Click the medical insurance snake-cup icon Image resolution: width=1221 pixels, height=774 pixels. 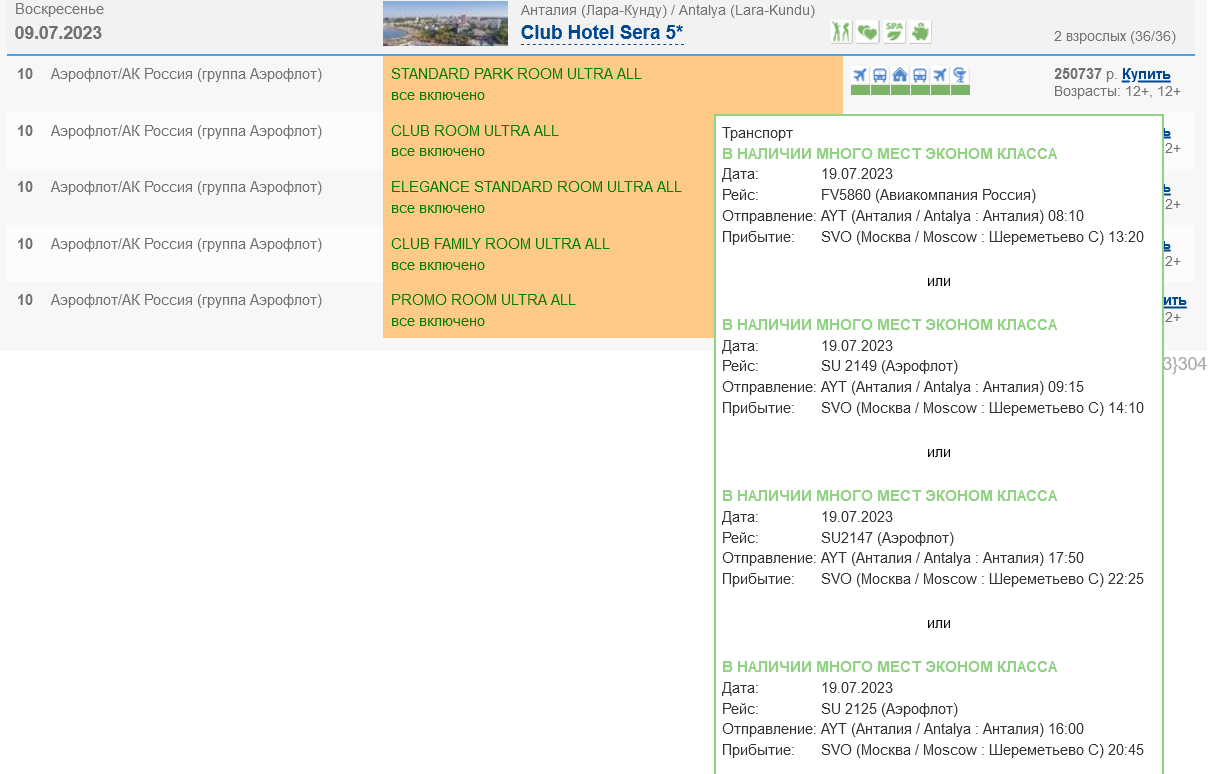click(x=960, y=75)
